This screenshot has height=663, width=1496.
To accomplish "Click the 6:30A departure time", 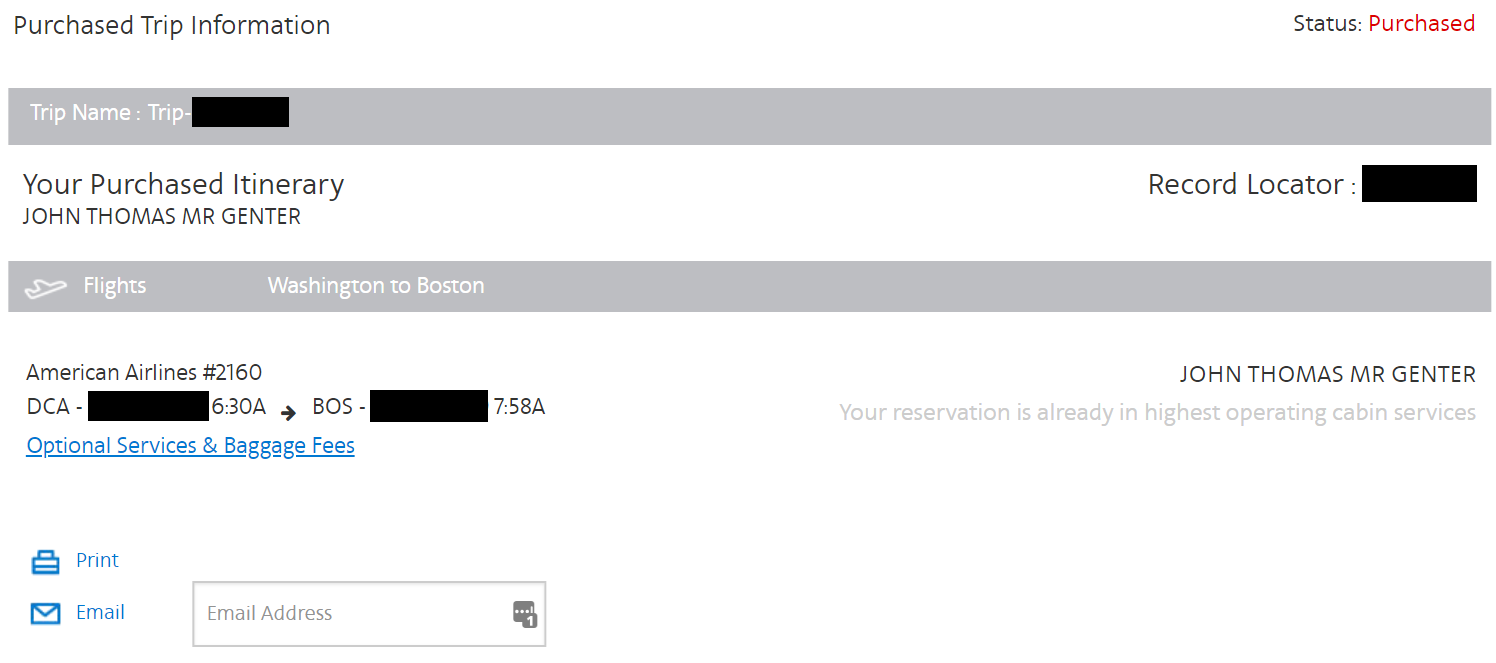I will (239, 407).
